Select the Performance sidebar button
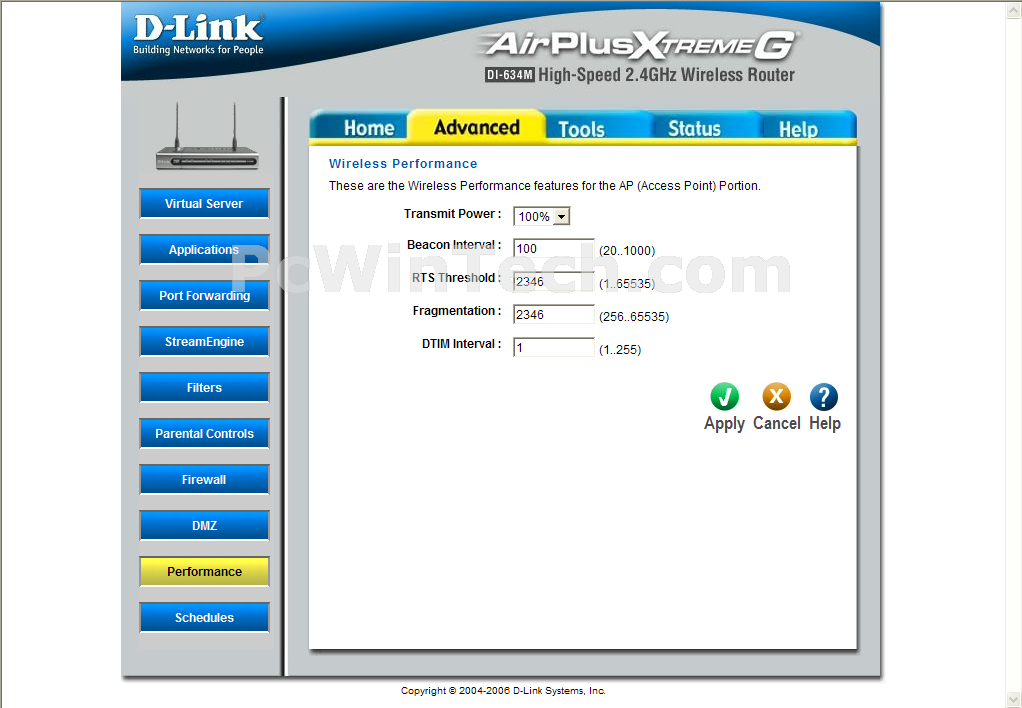Viewport: 1022px width, 708px height. click(204, 572)
